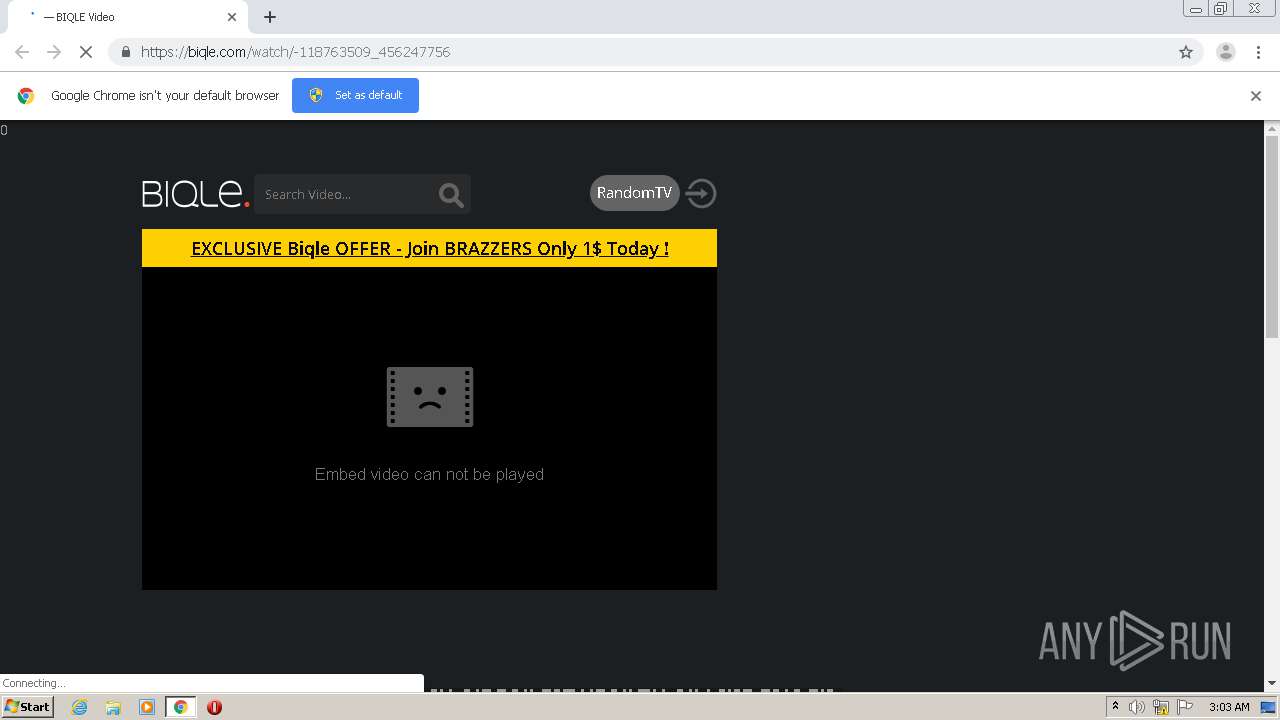1280x720 pixels.
Task: Click the network tray icon
Action: point(1161,707)
